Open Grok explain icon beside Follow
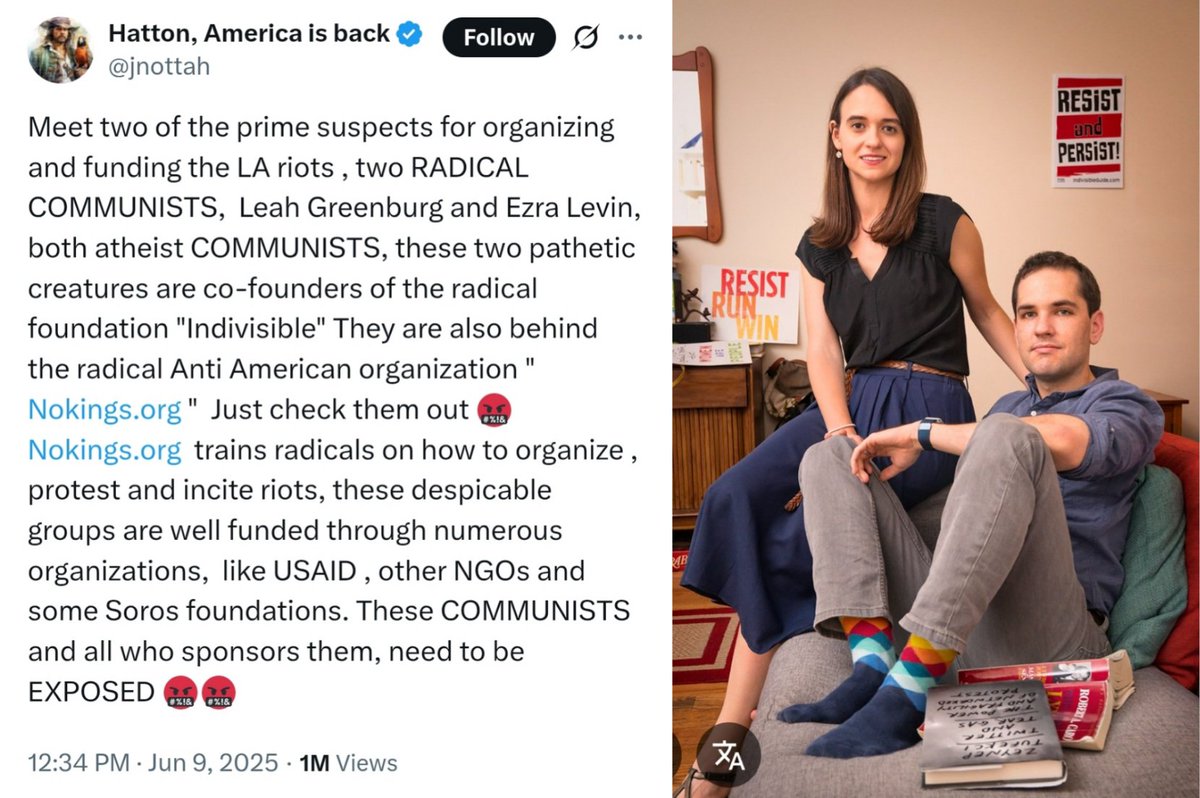Viewport: 1200px width, 798px height. (x=584, y=38)
